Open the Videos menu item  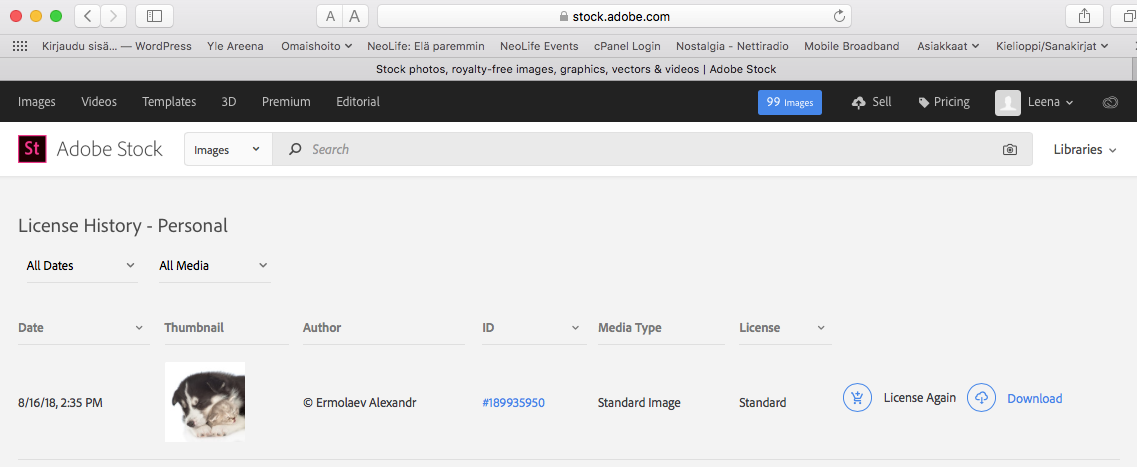pos(99,102)
